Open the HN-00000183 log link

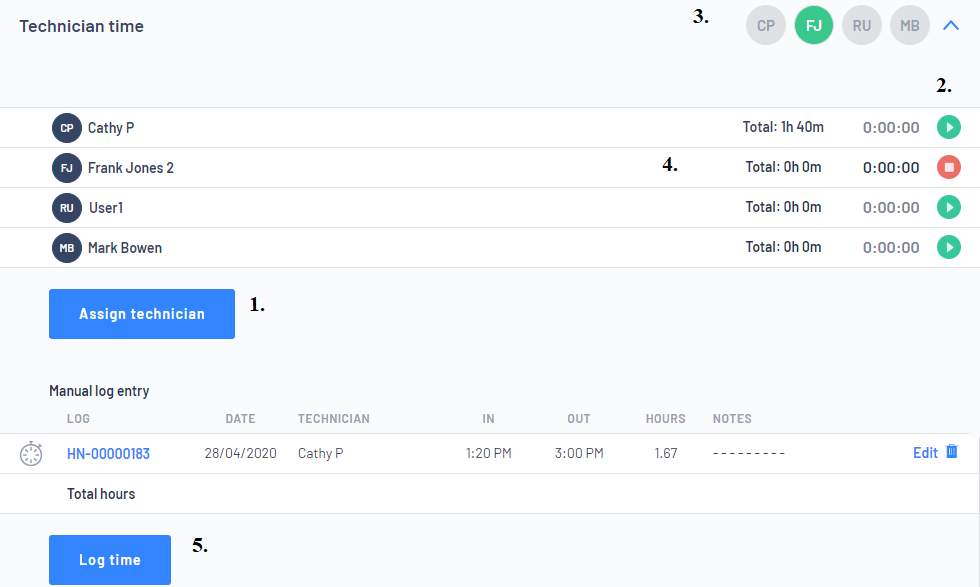coord(108,454)
